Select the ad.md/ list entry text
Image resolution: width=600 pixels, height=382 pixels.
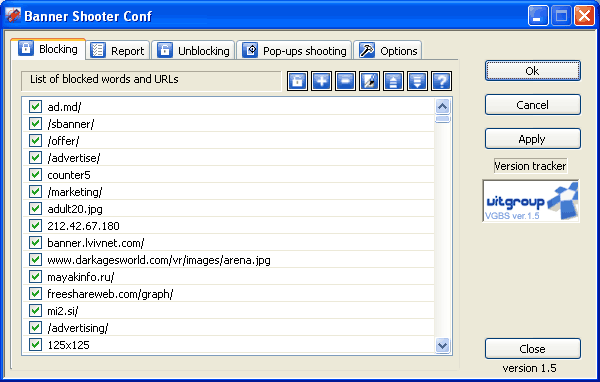(64, 107)
